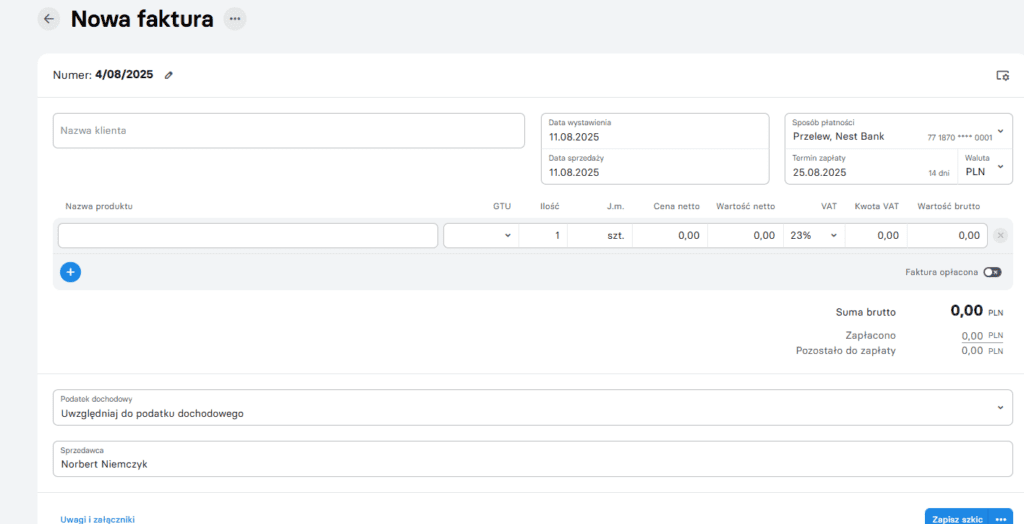This screenshot has width=1024, height=524.
Task: Click the Nazwa klienta input field
Action: point(288,131)
